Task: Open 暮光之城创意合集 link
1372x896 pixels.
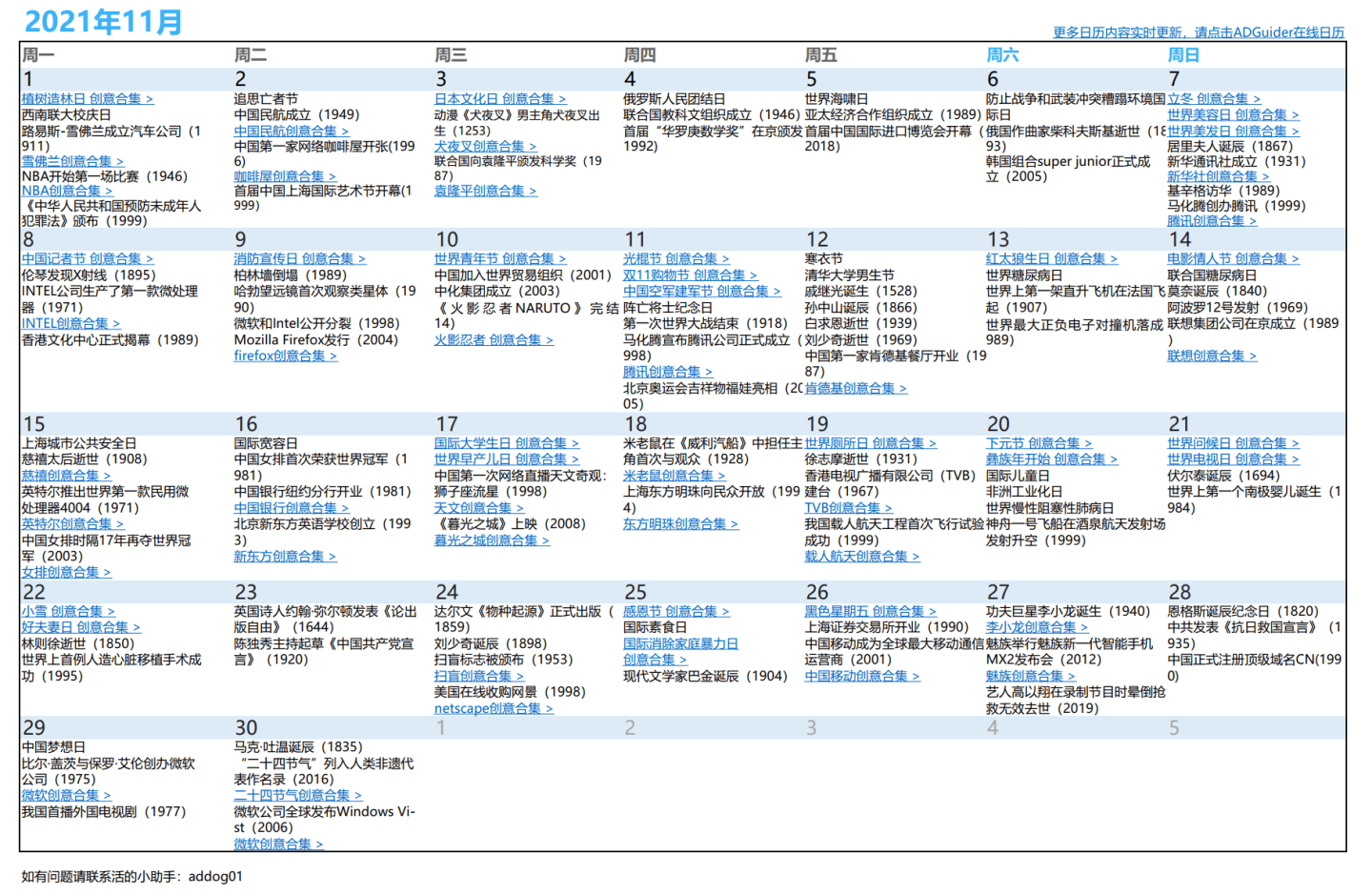Action: (x=492, y=540)
